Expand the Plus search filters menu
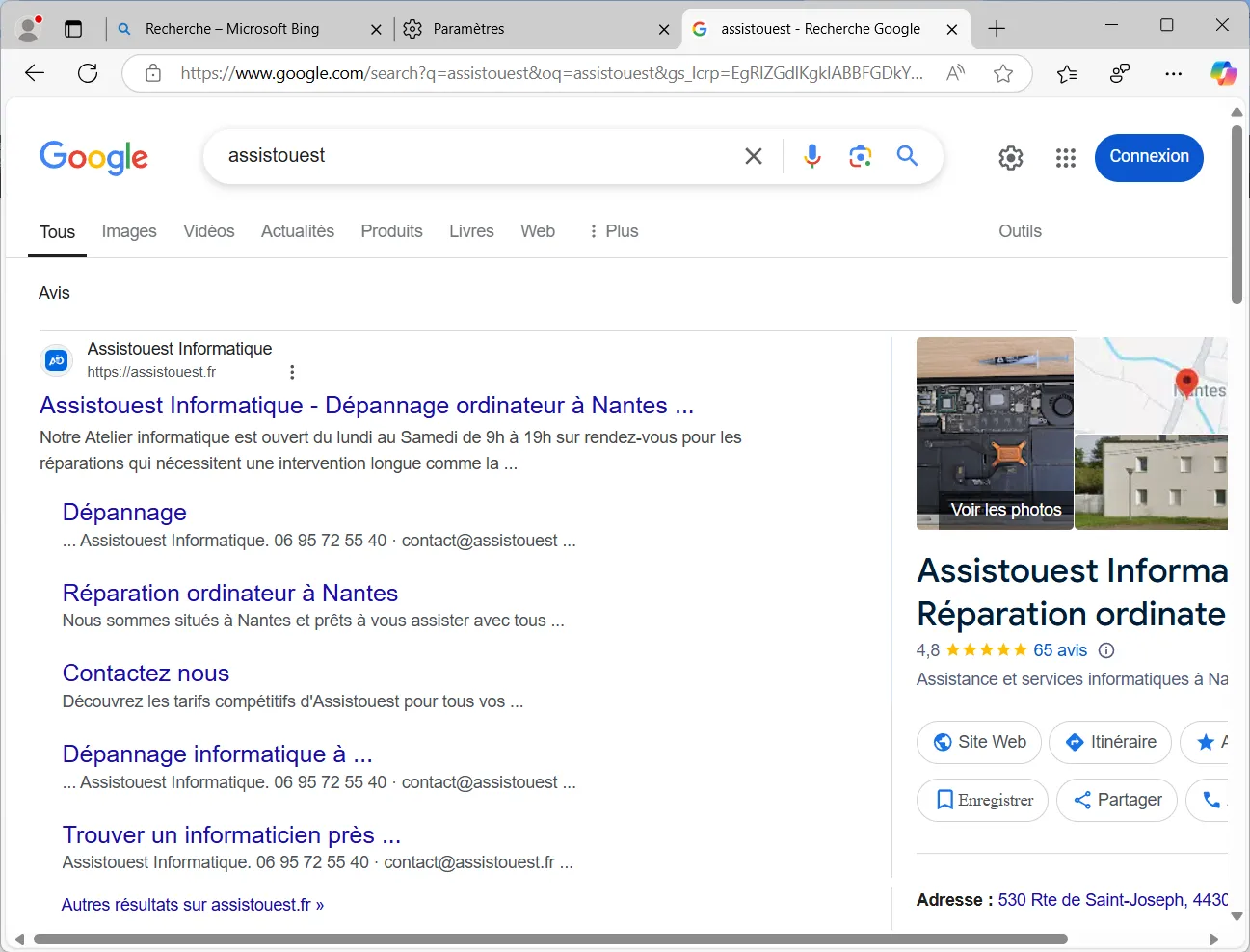This screenshot has height=952, width=1250. (x=613, y=231)
